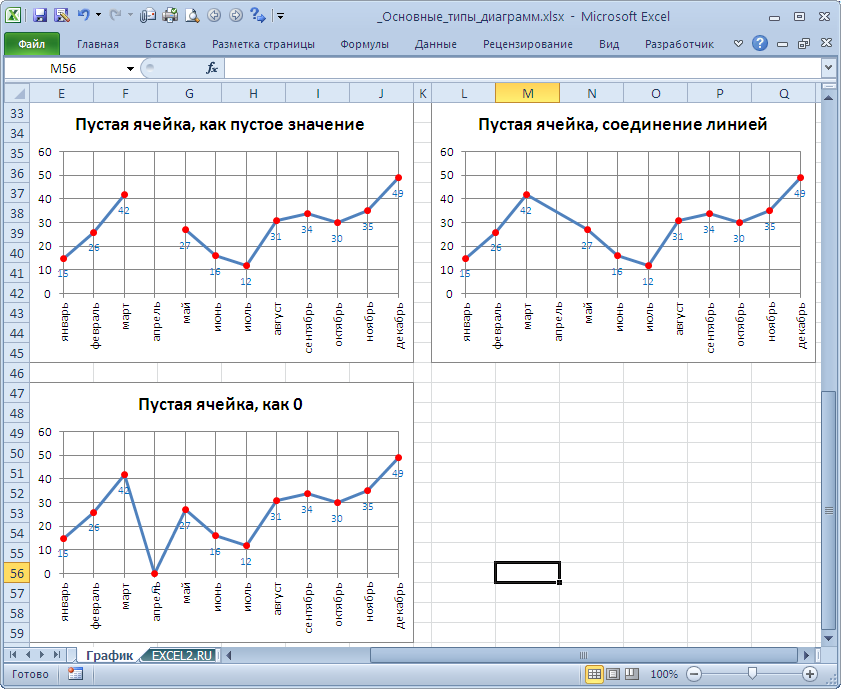Click the Quick Print printer icon
Viewport: 841px width, 689px height.
[170, 15]
